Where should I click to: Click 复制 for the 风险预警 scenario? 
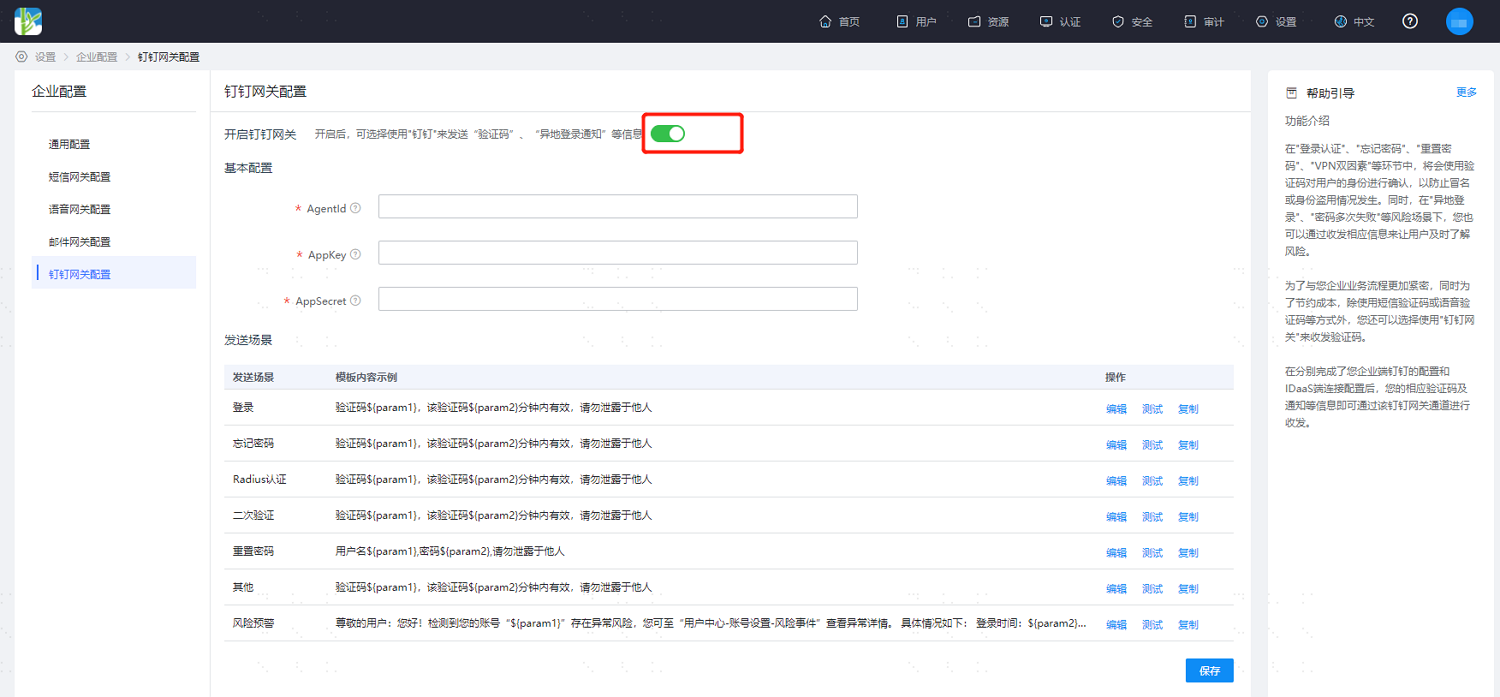(1188, 625)
